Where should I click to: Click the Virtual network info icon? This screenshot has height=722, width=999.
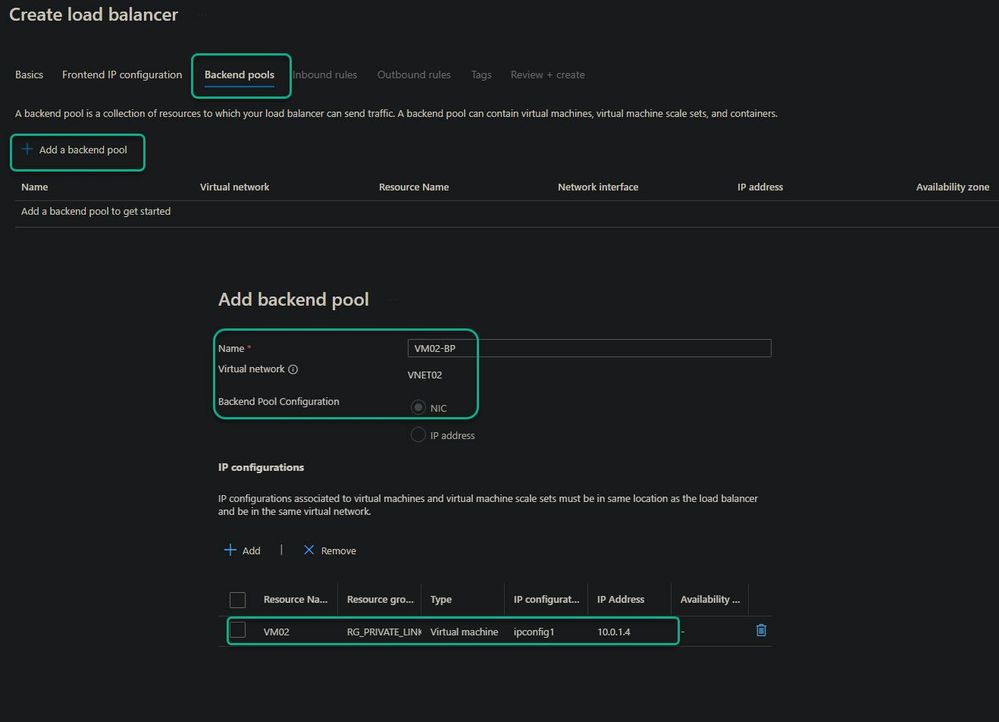[293, 369]
